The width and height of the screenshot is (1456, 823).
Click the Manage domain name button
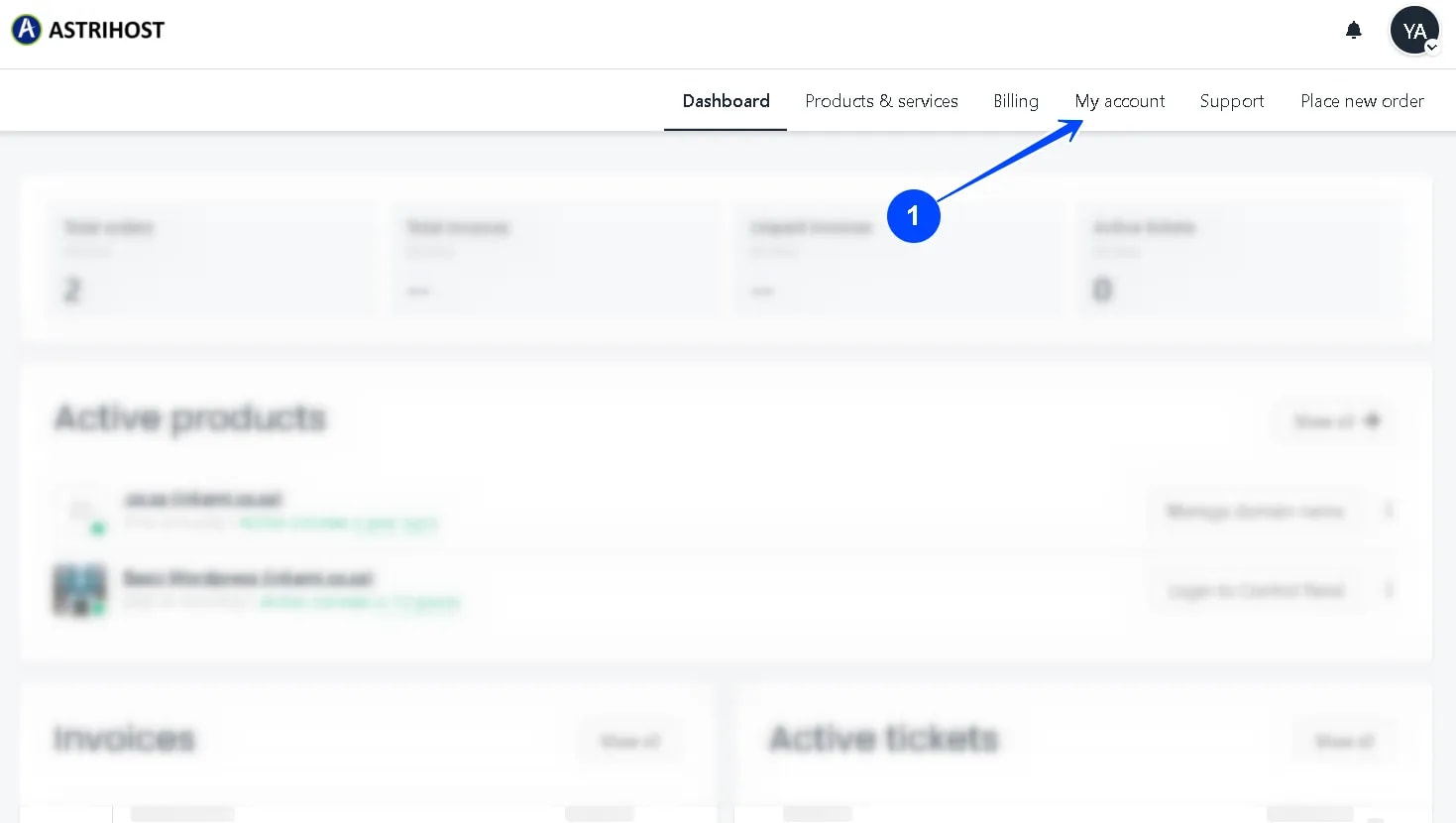point(1257,510)
